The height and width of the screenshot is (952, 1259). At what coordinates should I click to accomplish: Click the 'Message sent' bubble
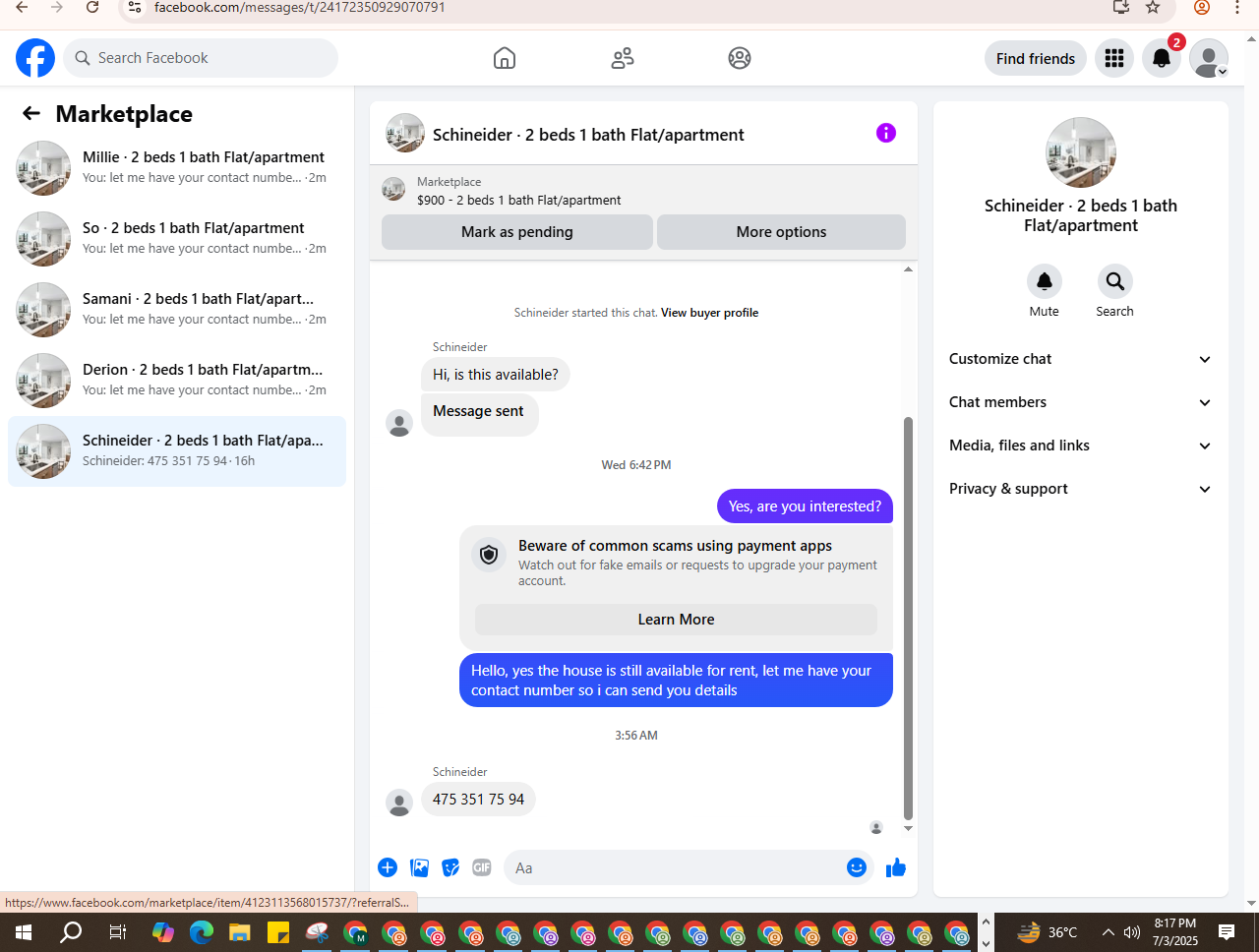[479, 414]
